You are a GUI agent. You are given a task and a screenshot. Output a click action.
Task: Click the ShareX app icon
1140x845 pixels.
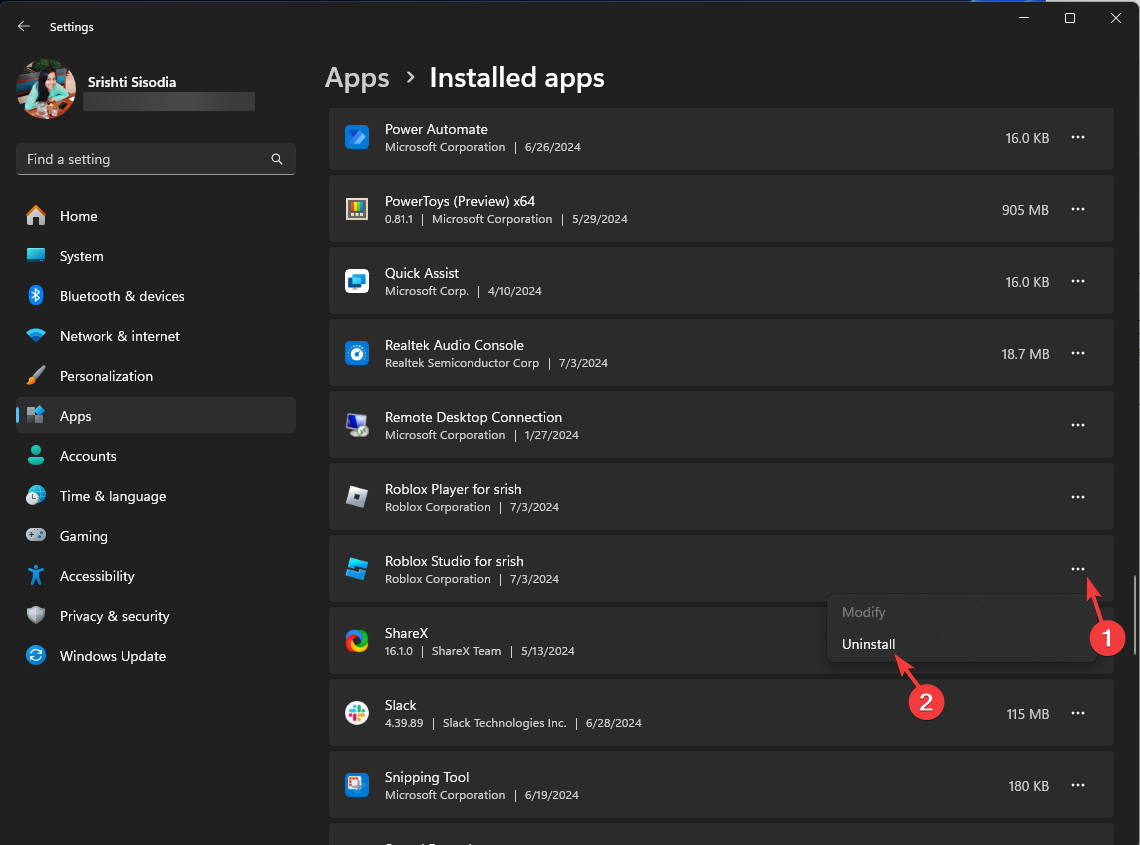click(357, 641)
